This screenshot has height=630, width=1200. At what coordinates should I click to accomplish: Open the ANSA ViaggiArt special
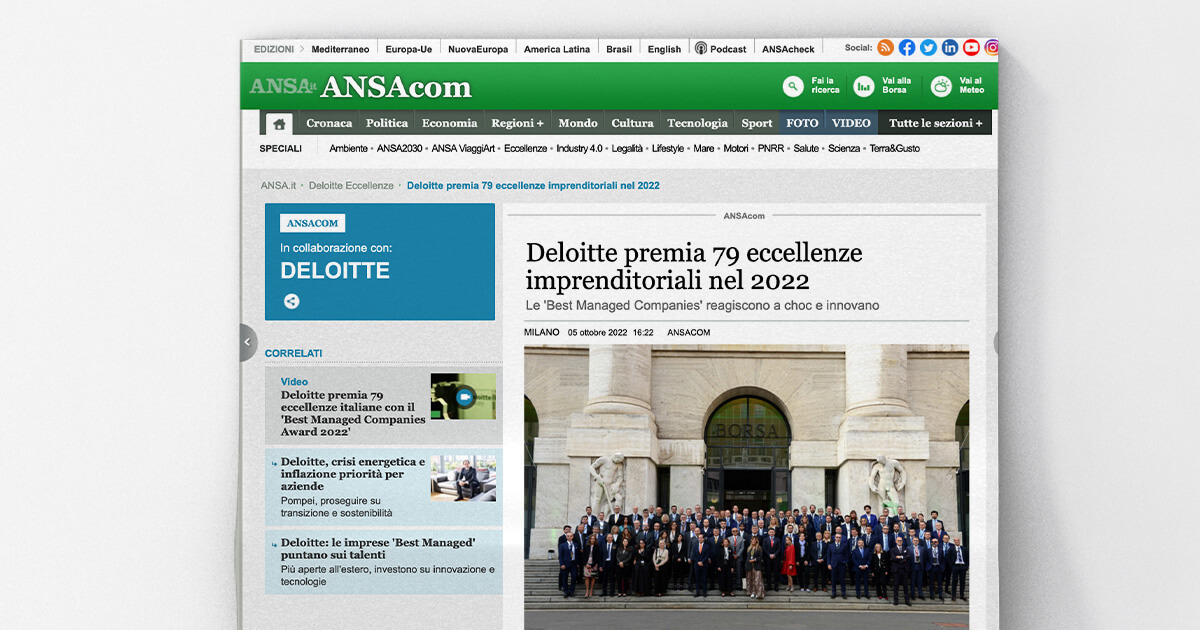[x=464, y=148]
